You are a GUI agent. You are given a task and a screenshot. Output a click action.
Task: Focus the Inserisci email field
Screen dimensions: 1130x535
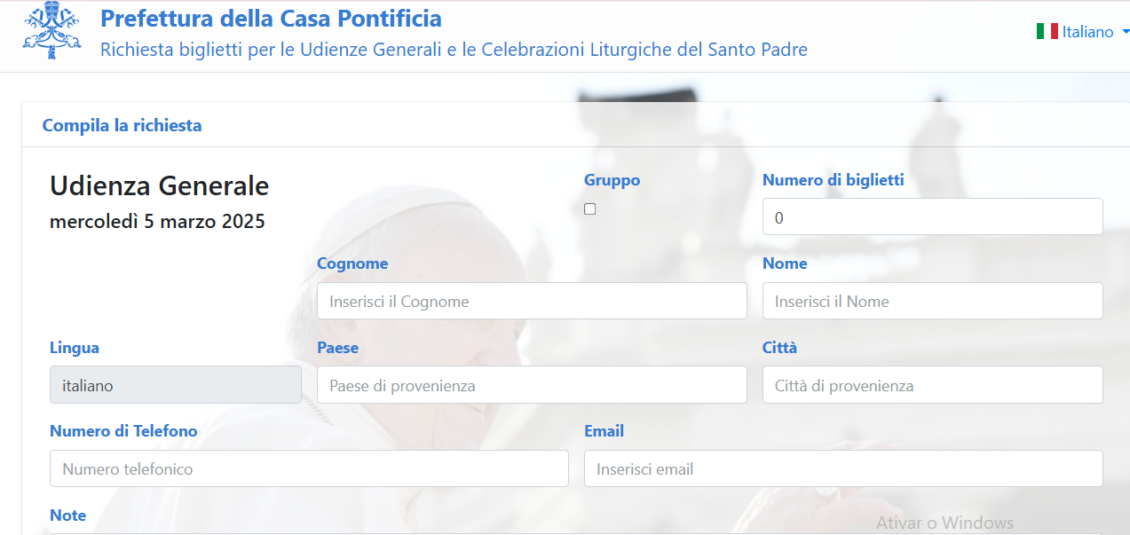843,469
